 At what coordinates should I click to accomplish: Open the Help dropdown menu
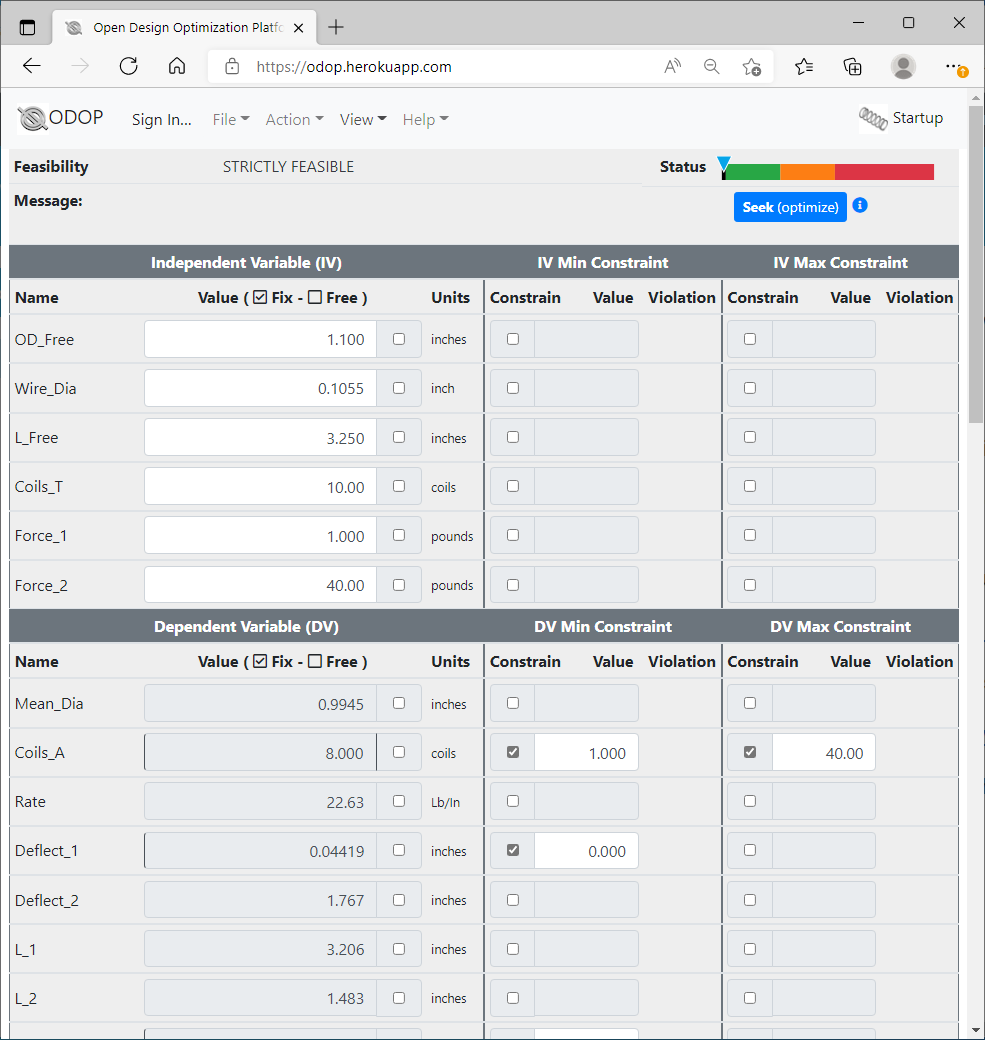point(424,119)
